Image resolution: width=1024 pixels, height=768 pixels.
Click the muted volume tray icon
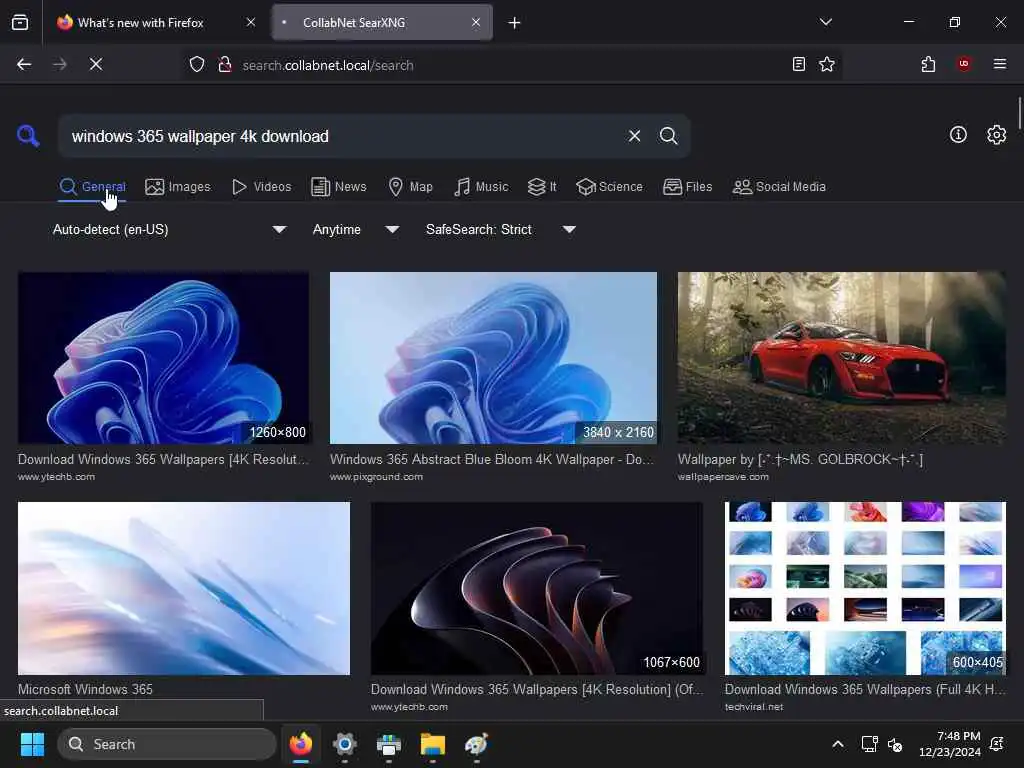click(895, 744)
